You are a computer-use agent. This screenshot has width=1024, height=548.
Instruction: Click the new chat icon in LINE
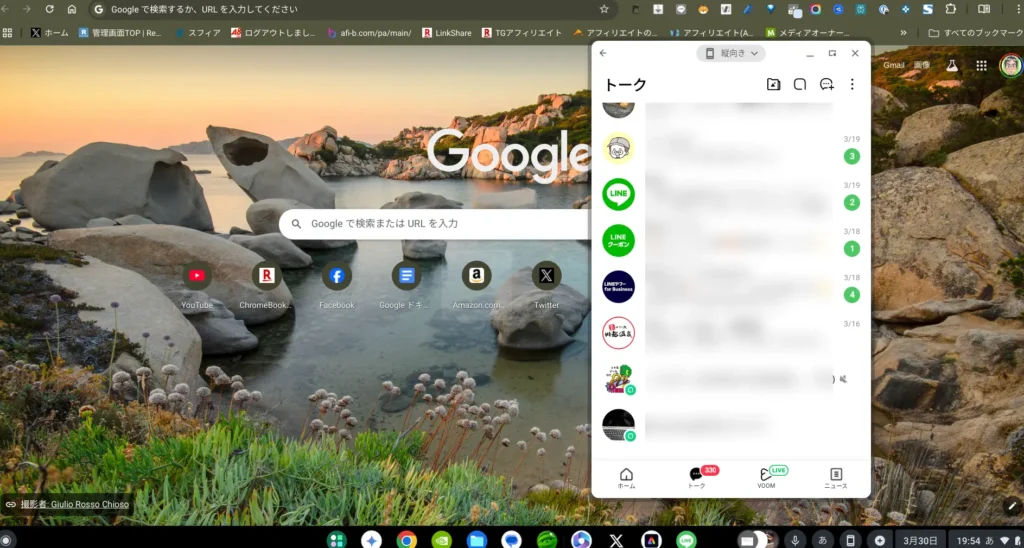[x=826, y=85]
